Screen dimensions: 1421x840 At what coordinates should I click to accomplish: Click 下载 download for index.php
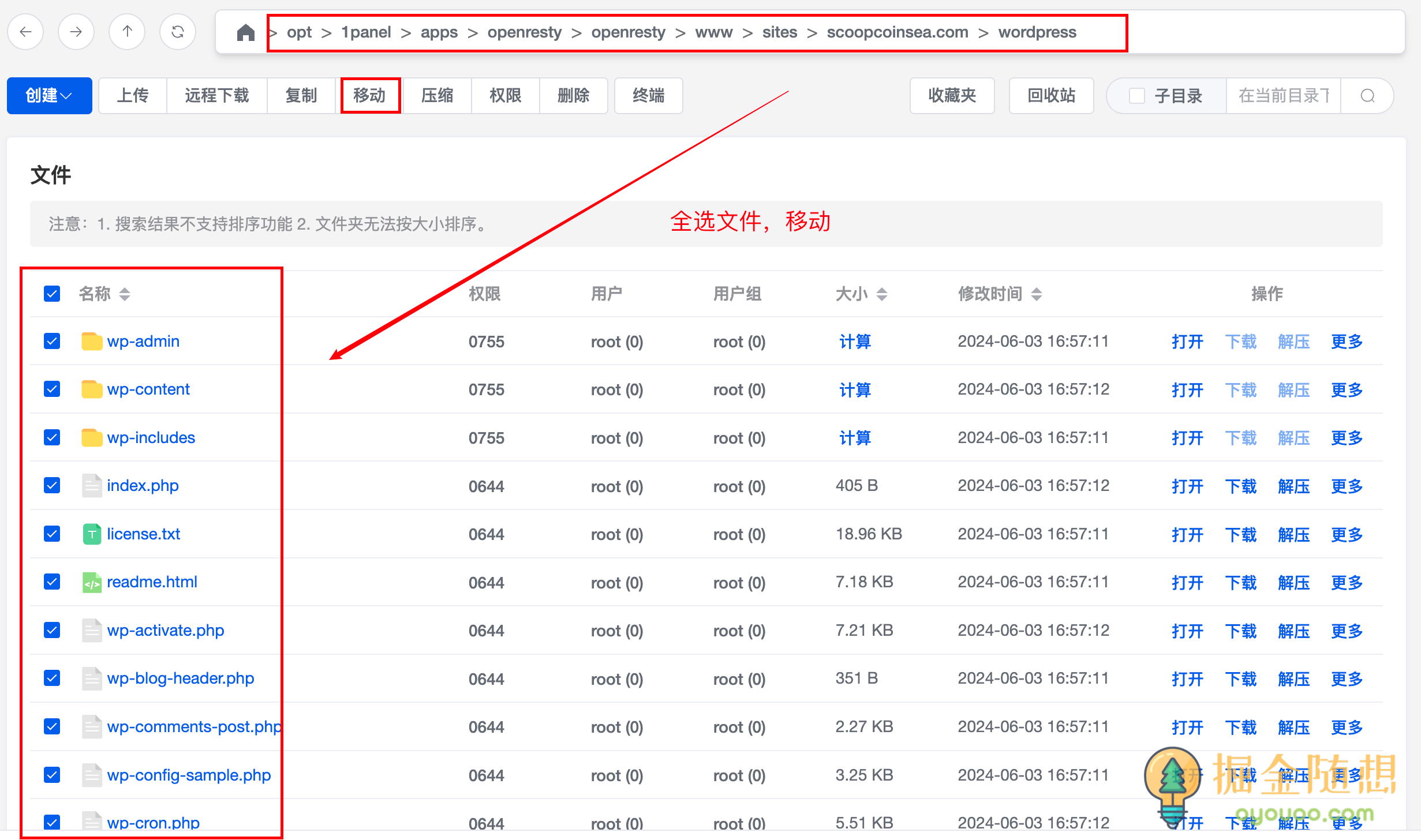[1241, 486]
